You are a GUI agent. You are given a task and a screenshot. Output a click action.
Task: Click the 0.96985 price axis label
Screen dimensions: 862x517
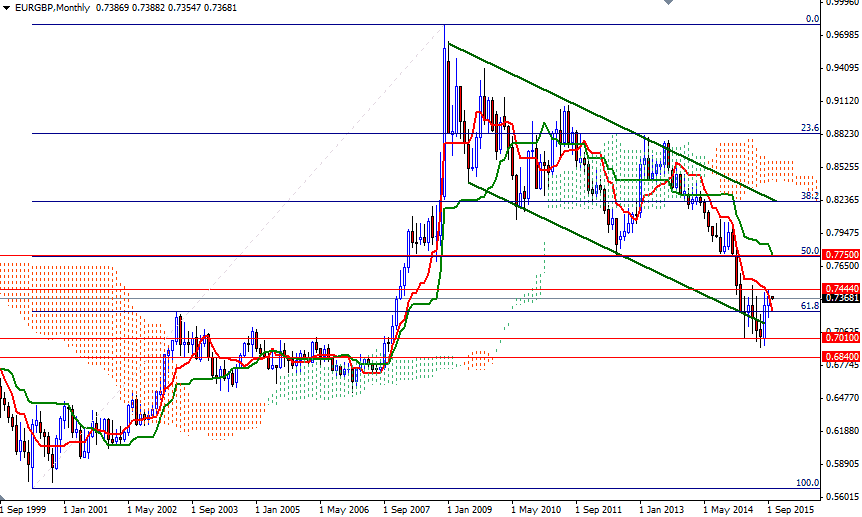pos(843,35)
